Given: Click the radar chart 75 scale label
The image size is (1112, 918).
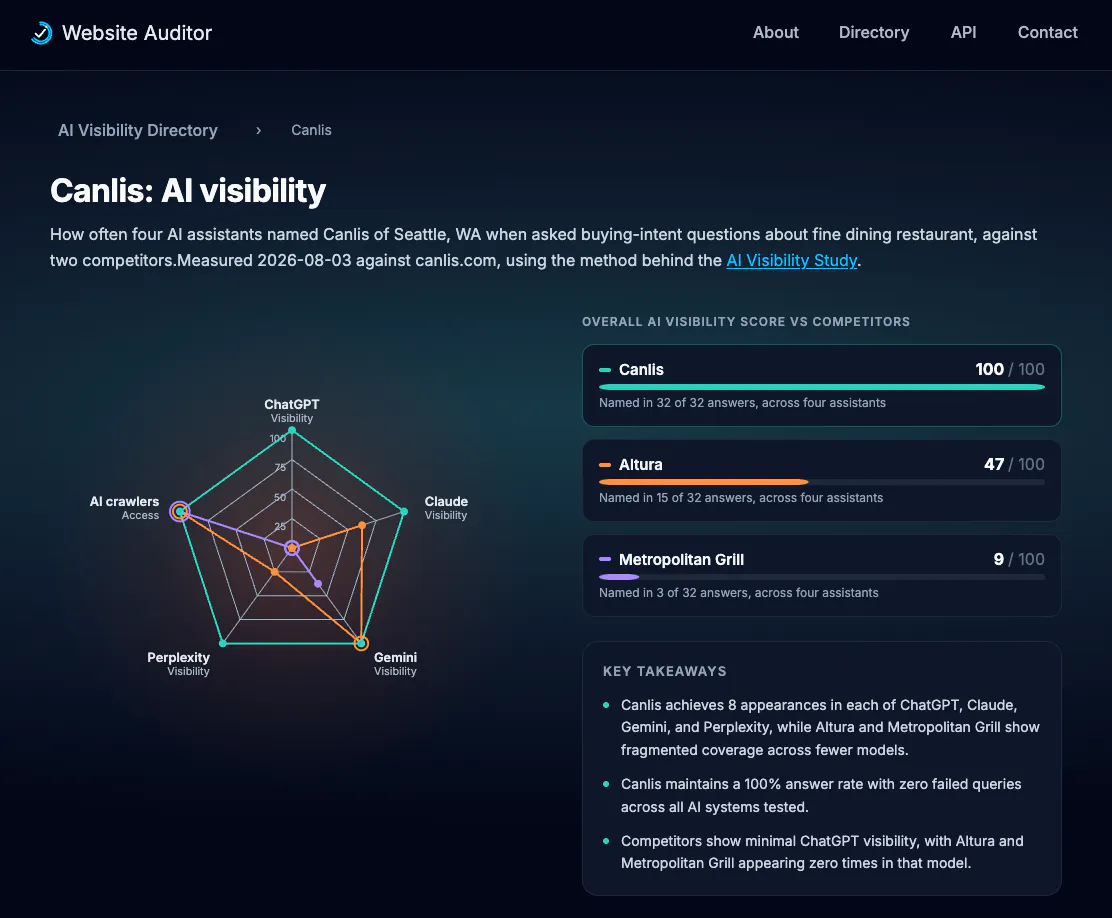Looking at the screenshot, I should click(x=280, y=468).
